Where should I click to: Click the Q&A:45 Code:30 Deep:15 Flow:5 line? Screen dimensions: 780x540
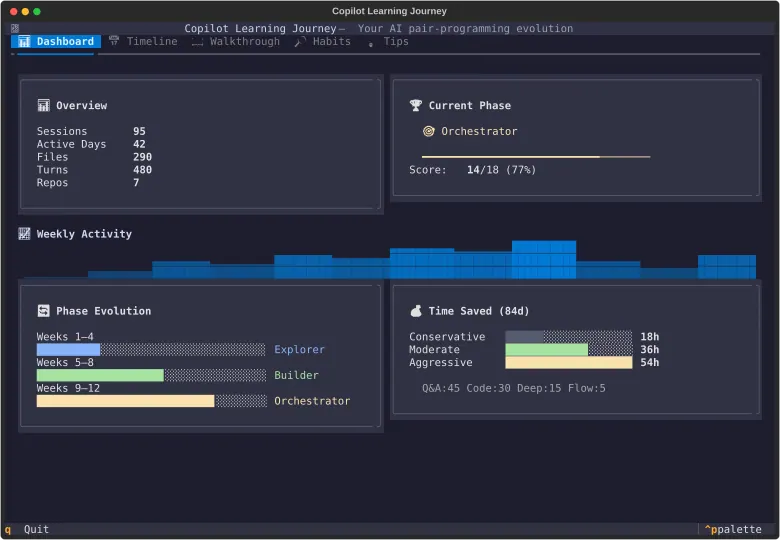click(514, 388)
